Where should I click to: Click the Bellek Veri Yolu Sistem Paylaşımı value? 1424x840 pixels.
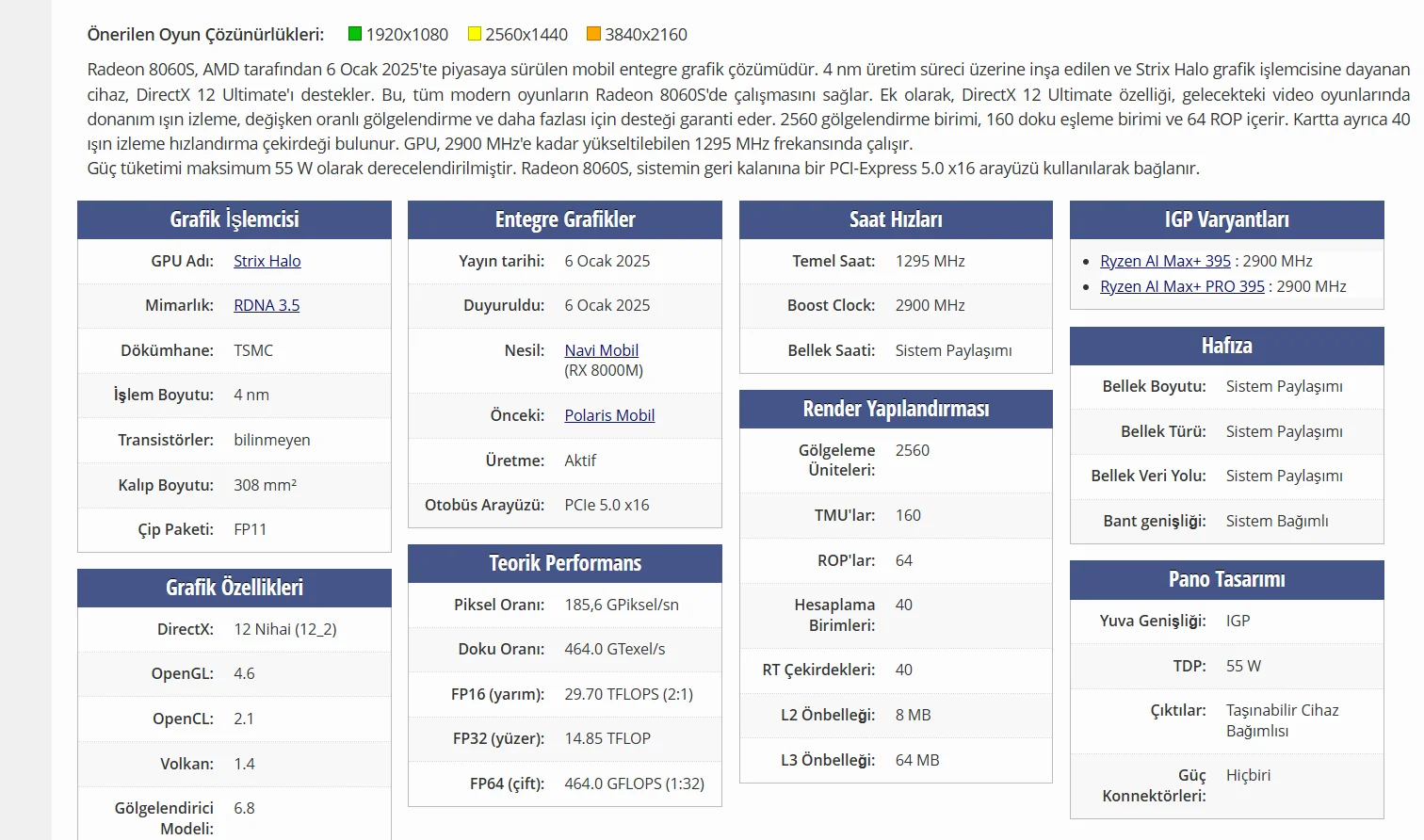coord(1285,476)
